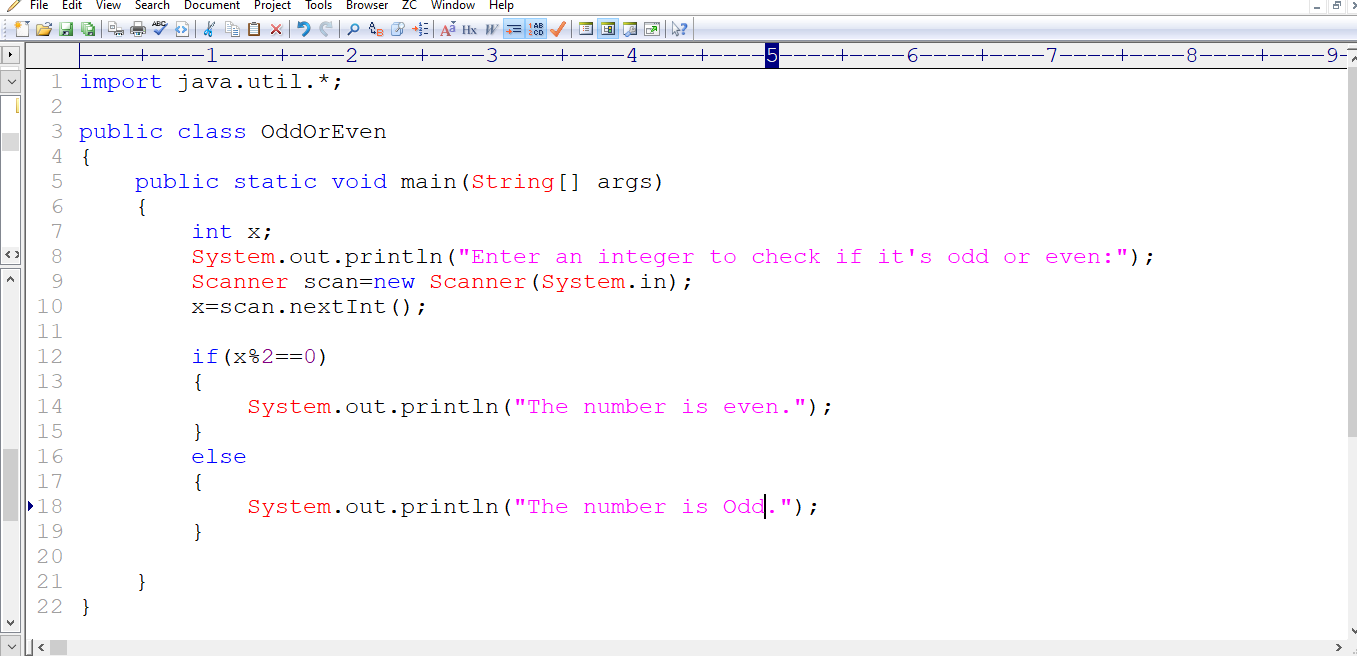Toggle Word Wrap with the W toolbar icon
The image size is (1357, 656).
(x=490, y=29)
